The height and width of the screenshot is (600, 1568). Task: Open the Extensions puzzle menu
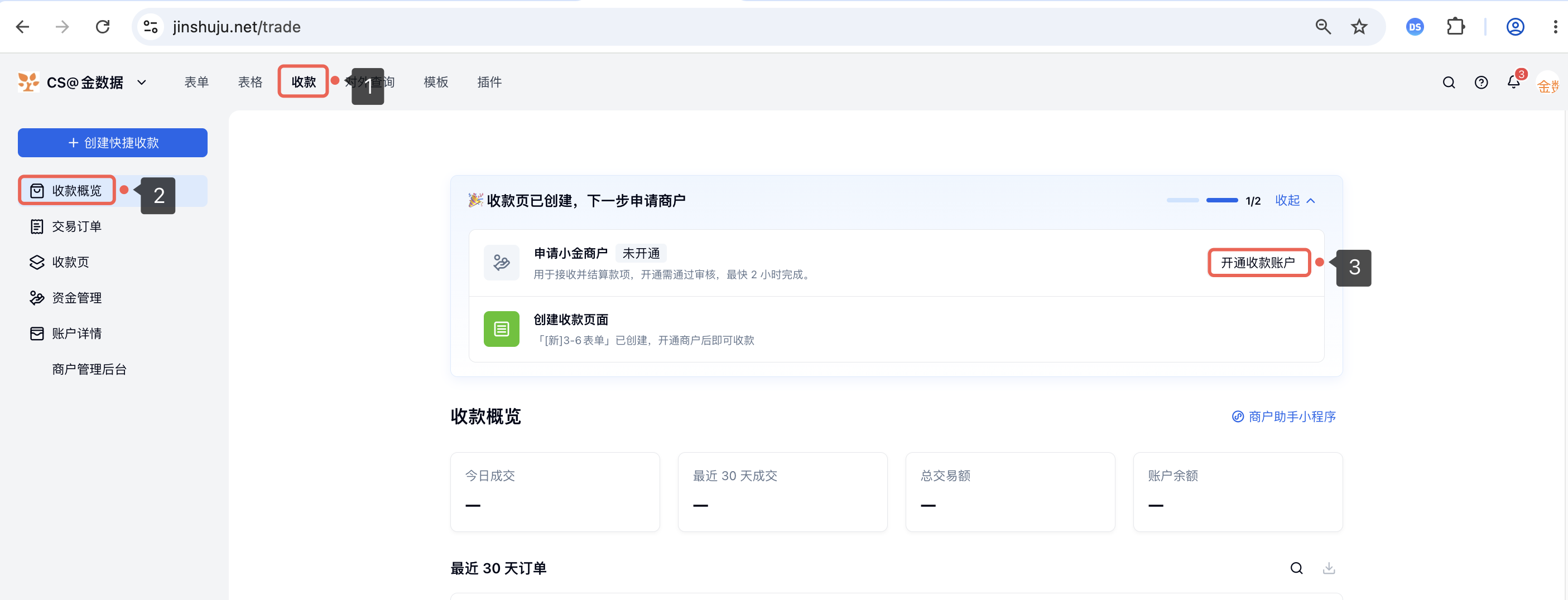pos(1455,27)
